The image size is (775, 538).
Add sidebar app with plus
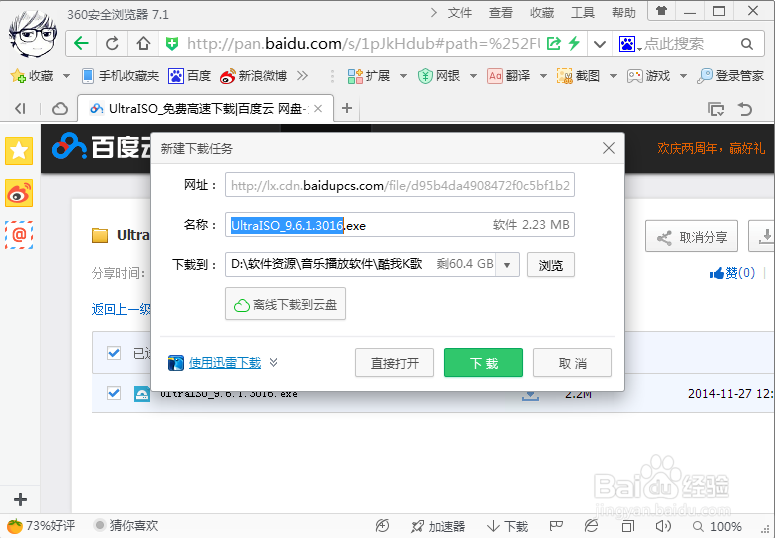20,500
